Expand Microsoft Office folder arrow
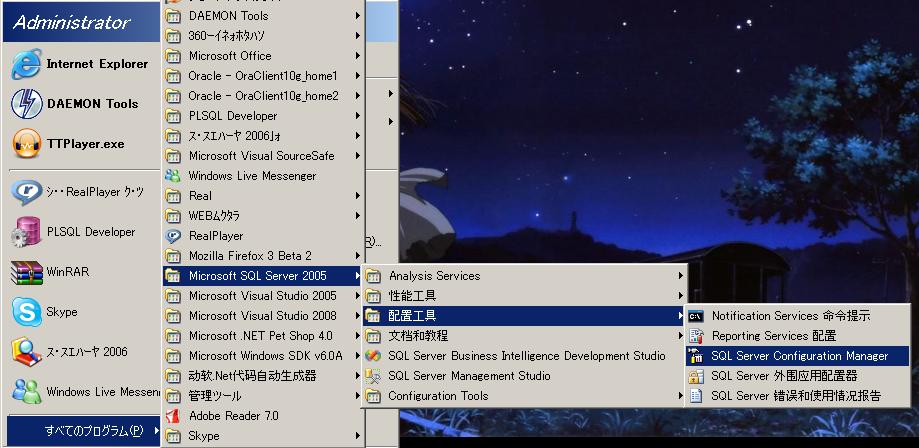 click(357, 56)
